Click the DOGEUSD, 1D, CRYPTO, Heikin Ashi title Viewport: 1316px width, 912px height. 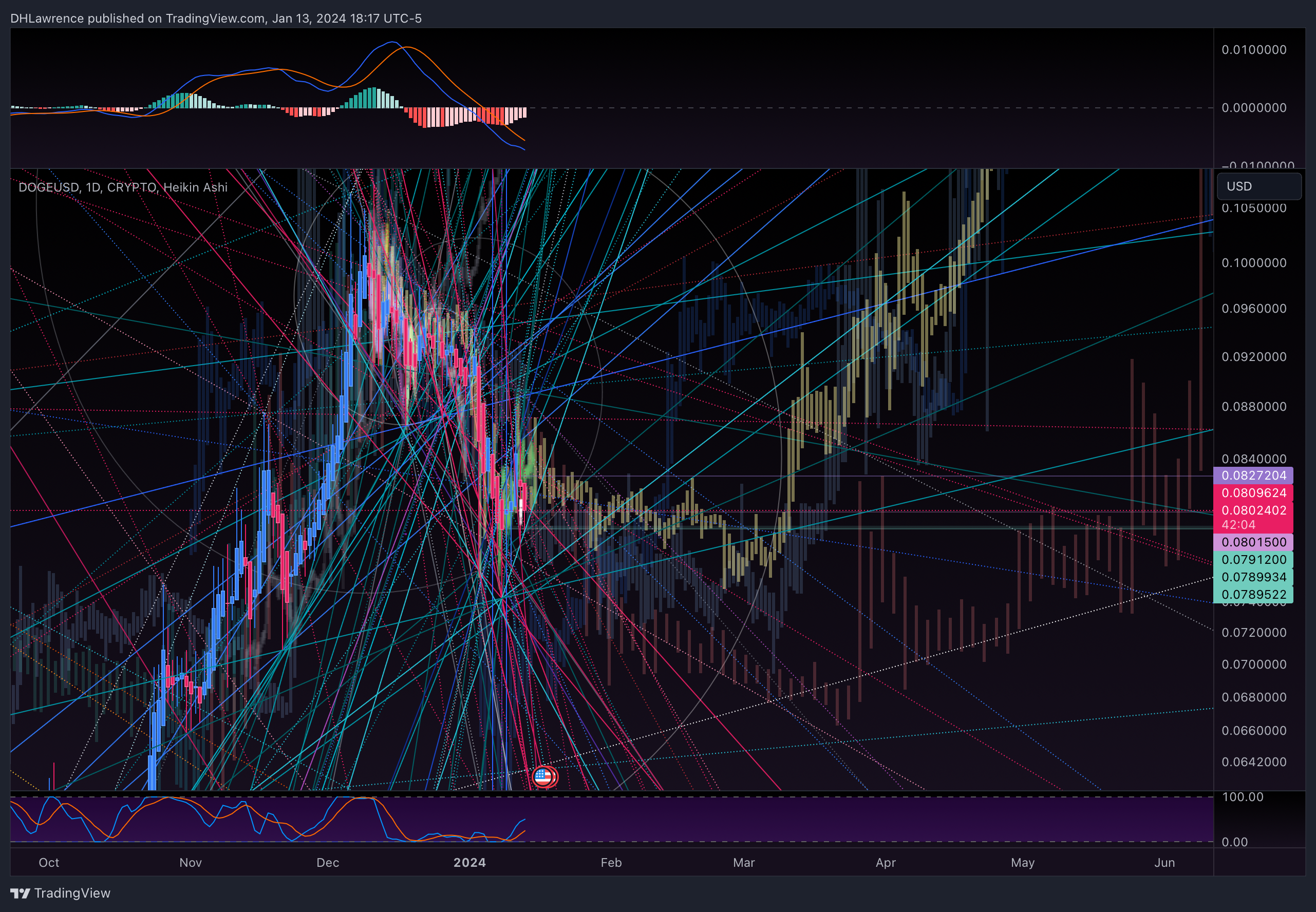(x=123, y=187)
